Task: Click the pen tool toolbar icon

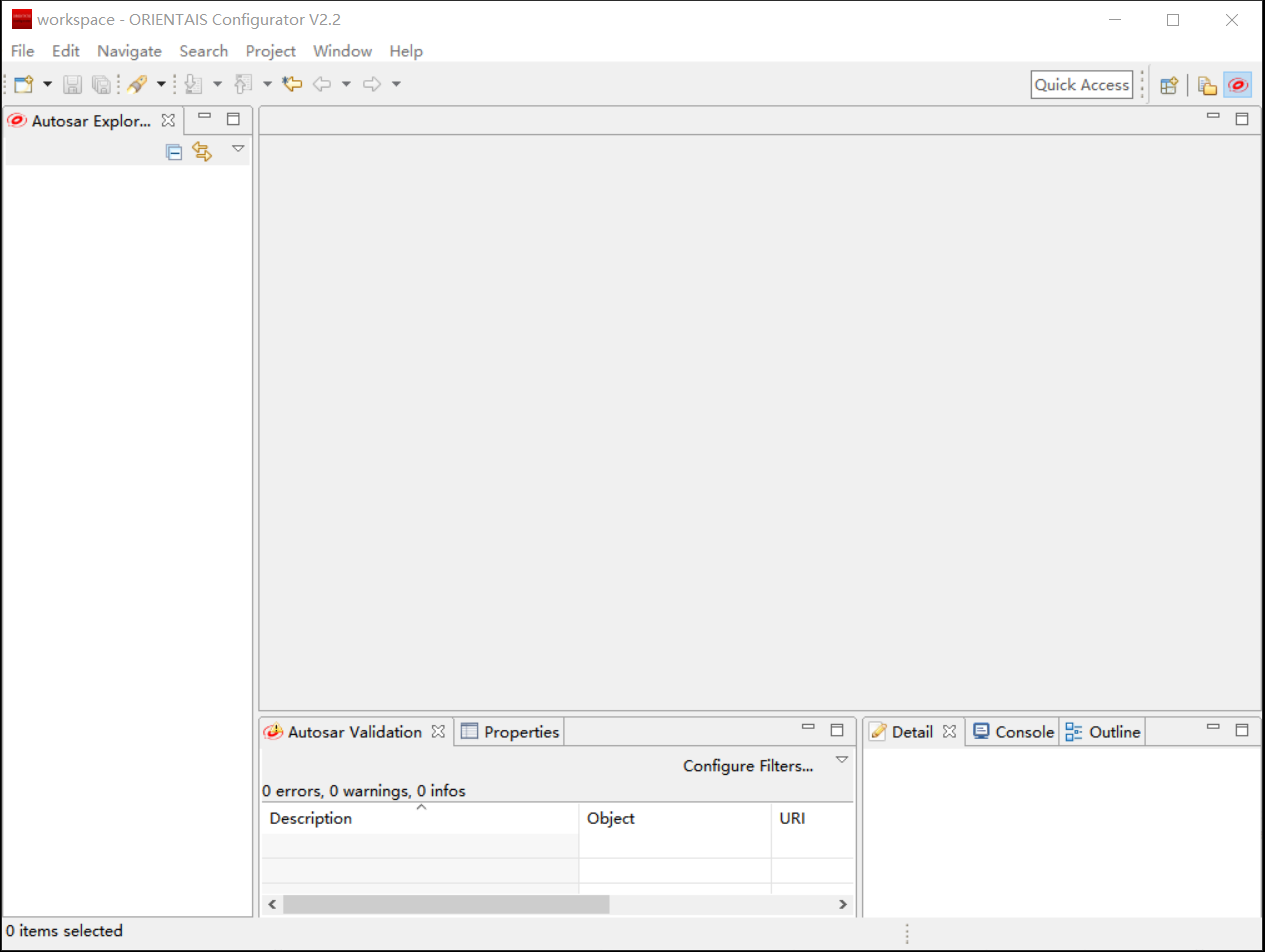Action: pos(138,84)
